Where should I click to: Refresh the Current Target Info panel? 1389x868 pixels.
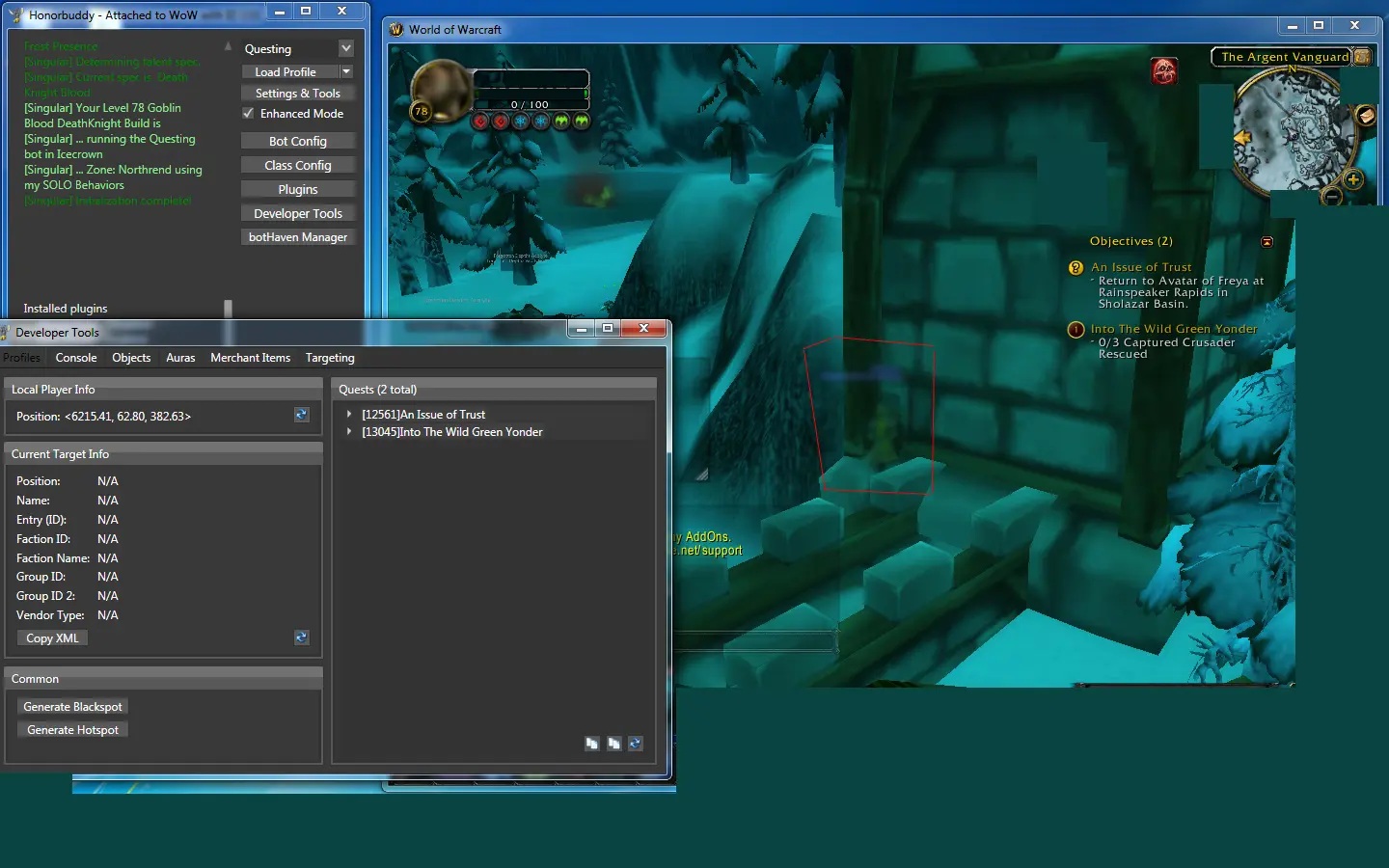tap(301, 637)
